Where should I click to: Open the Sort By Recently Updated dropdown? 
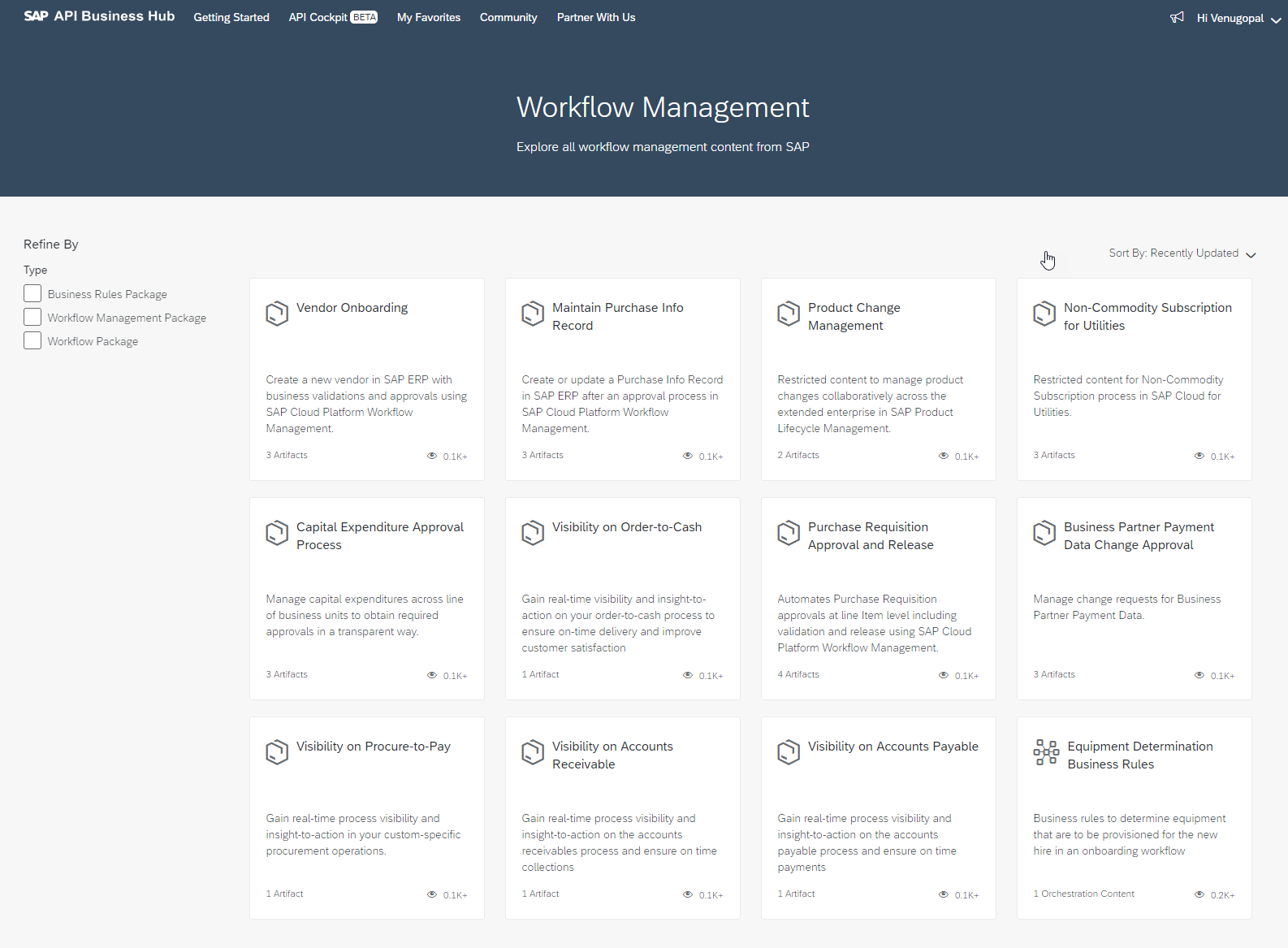pos(1182,253)
